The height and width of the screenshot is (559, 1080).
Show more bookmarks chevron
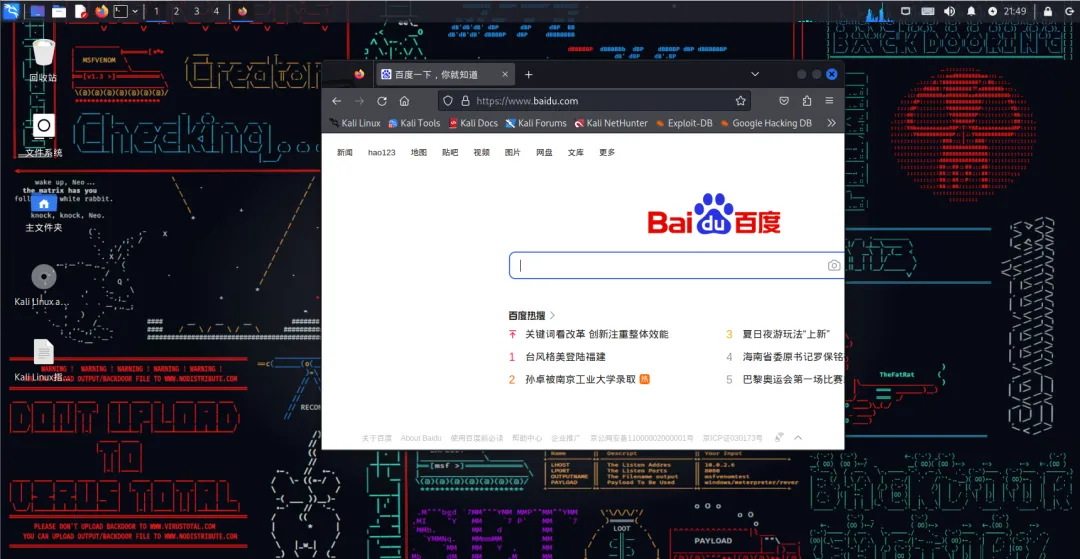coord(831,123)
